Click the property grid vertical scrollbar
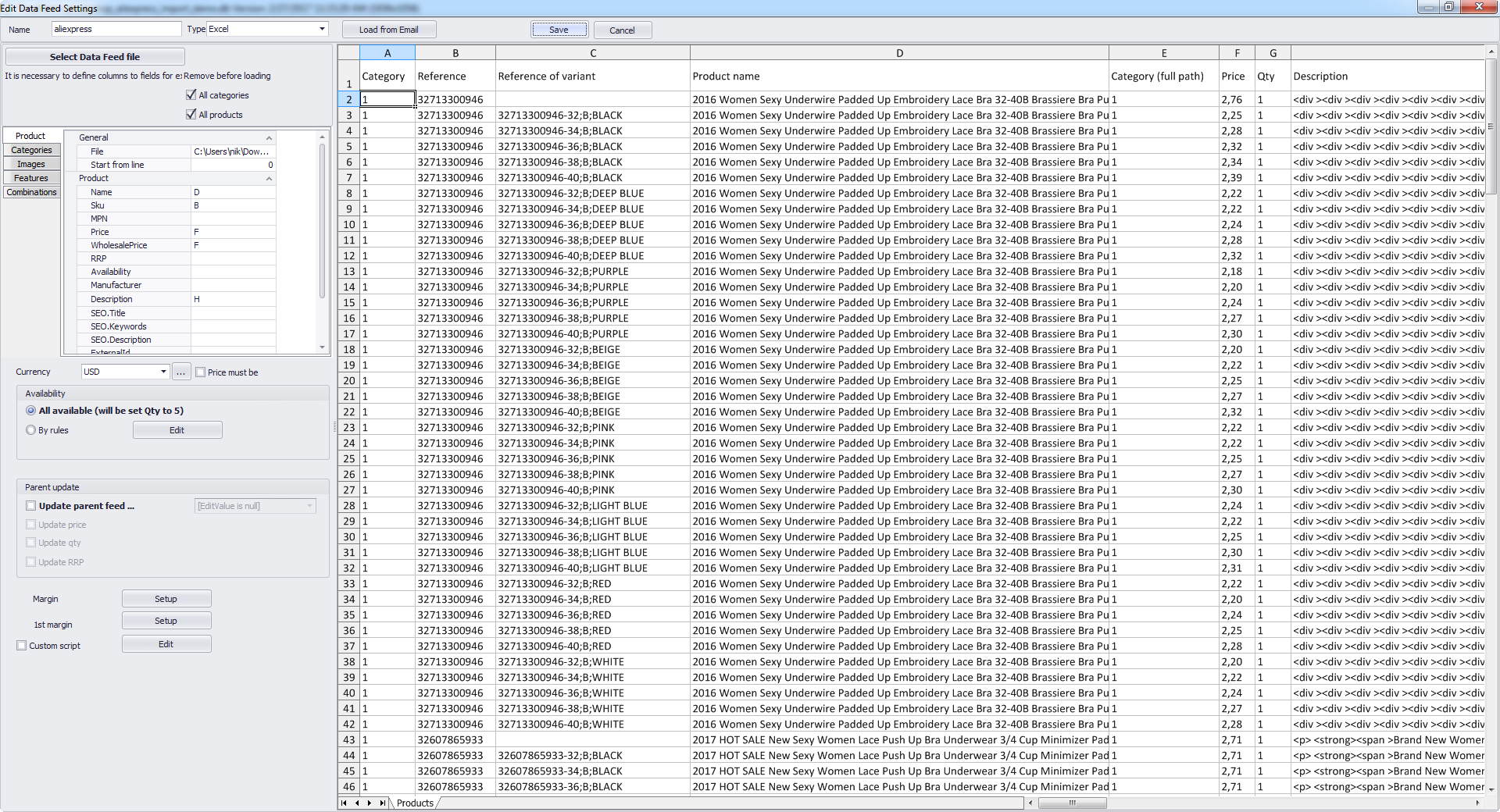The image size is (1500, 812). tap(322, 219)
